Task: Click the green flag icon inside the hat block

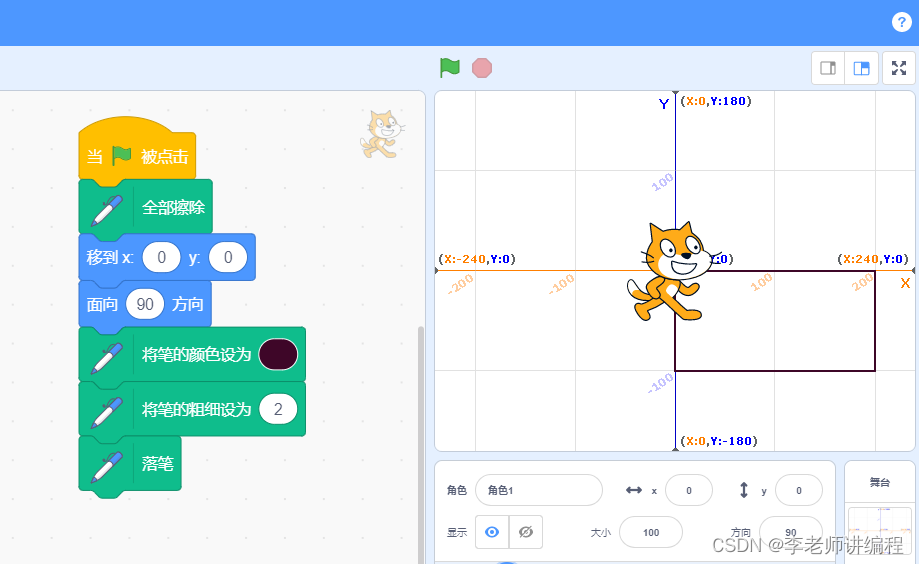Action: point(122,155)
